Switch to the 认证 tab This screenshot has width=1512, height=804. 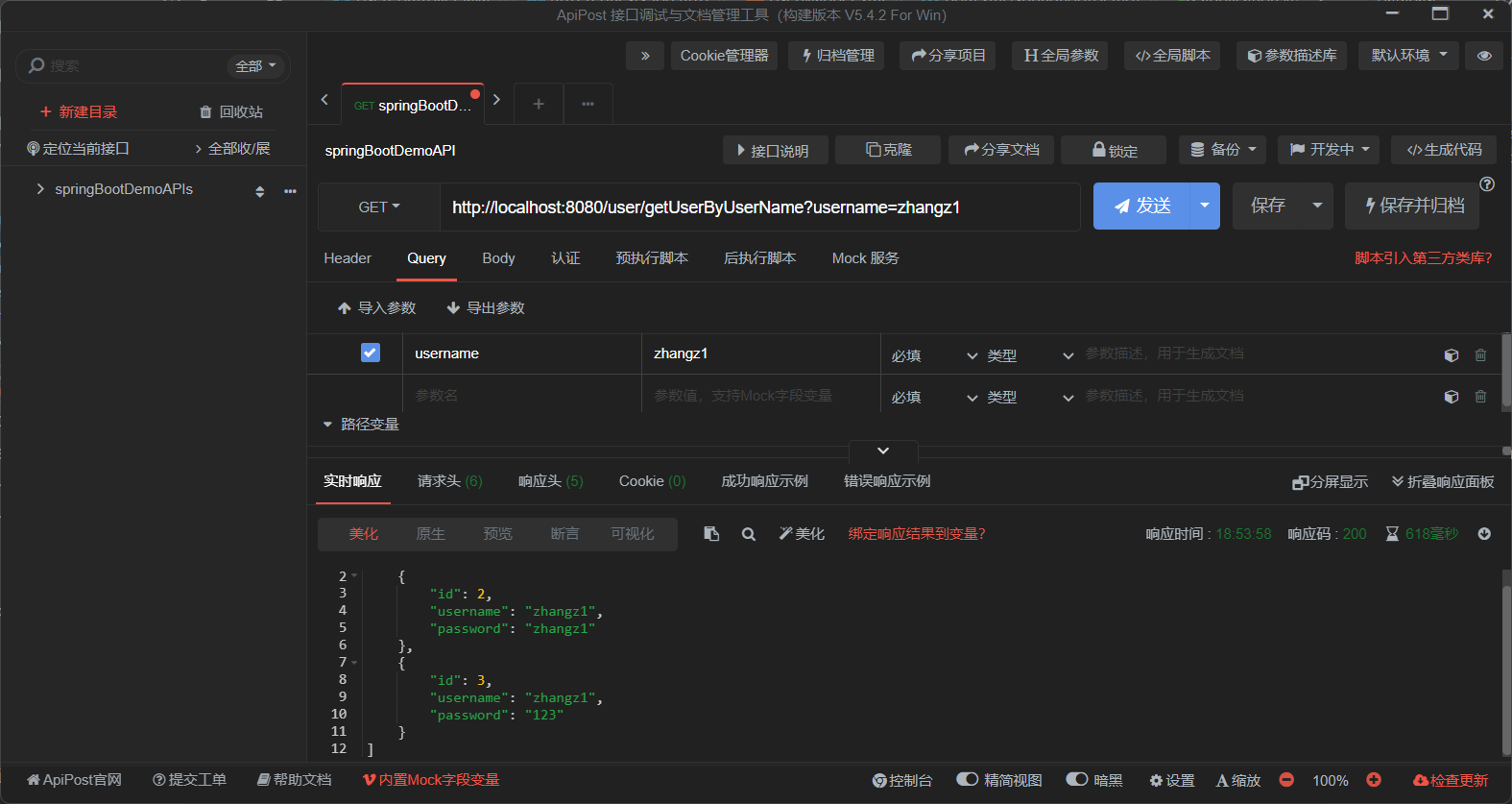(x=565, y=258)
